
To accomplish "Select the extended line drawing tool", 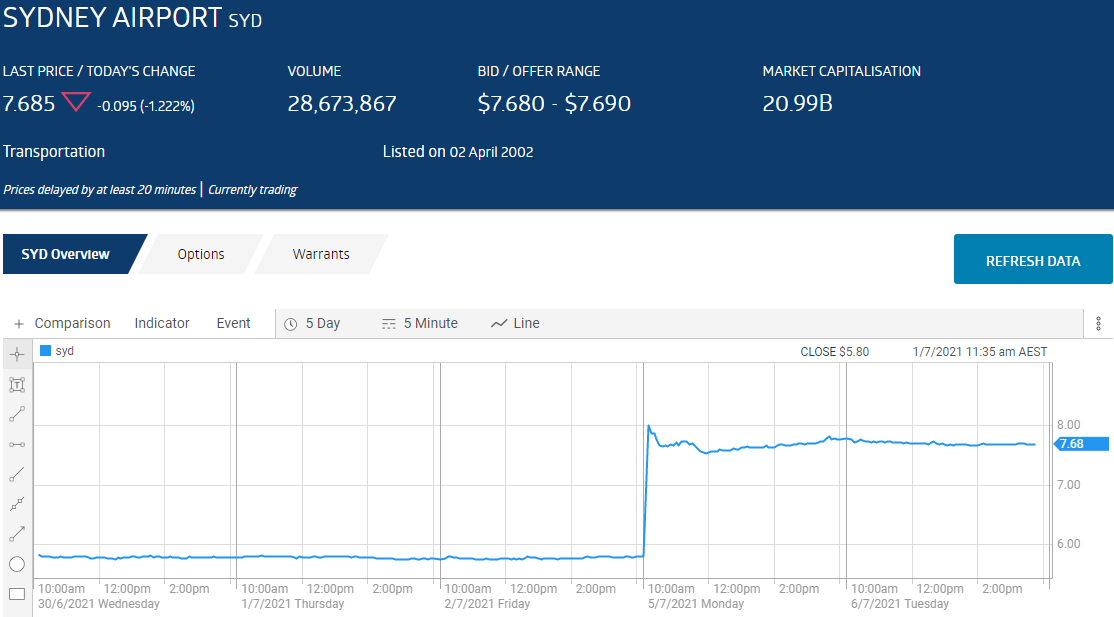I will [17, 504].
